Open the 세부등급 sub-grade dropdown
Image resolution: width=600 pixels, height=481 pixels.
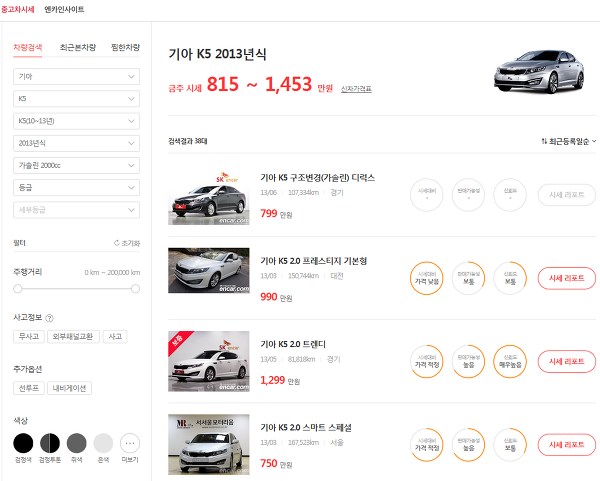coord(77,210)
